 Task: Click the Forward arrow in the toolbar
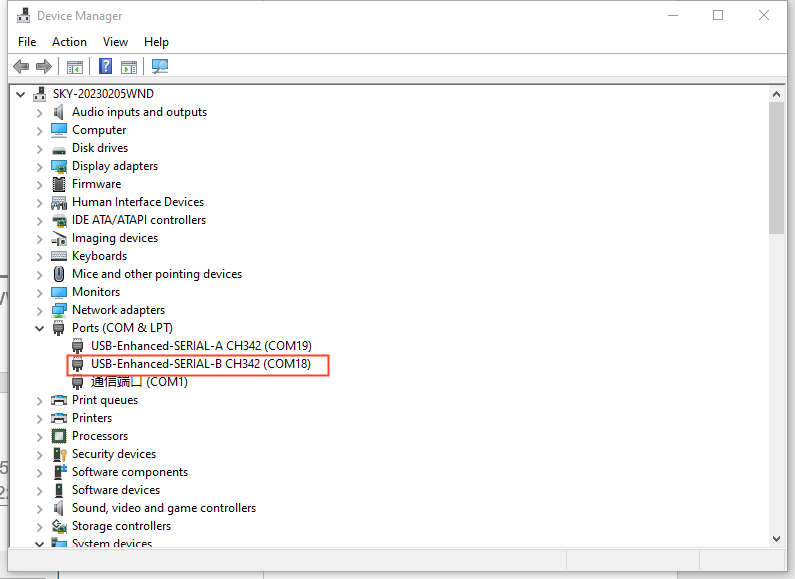(43, 67)
